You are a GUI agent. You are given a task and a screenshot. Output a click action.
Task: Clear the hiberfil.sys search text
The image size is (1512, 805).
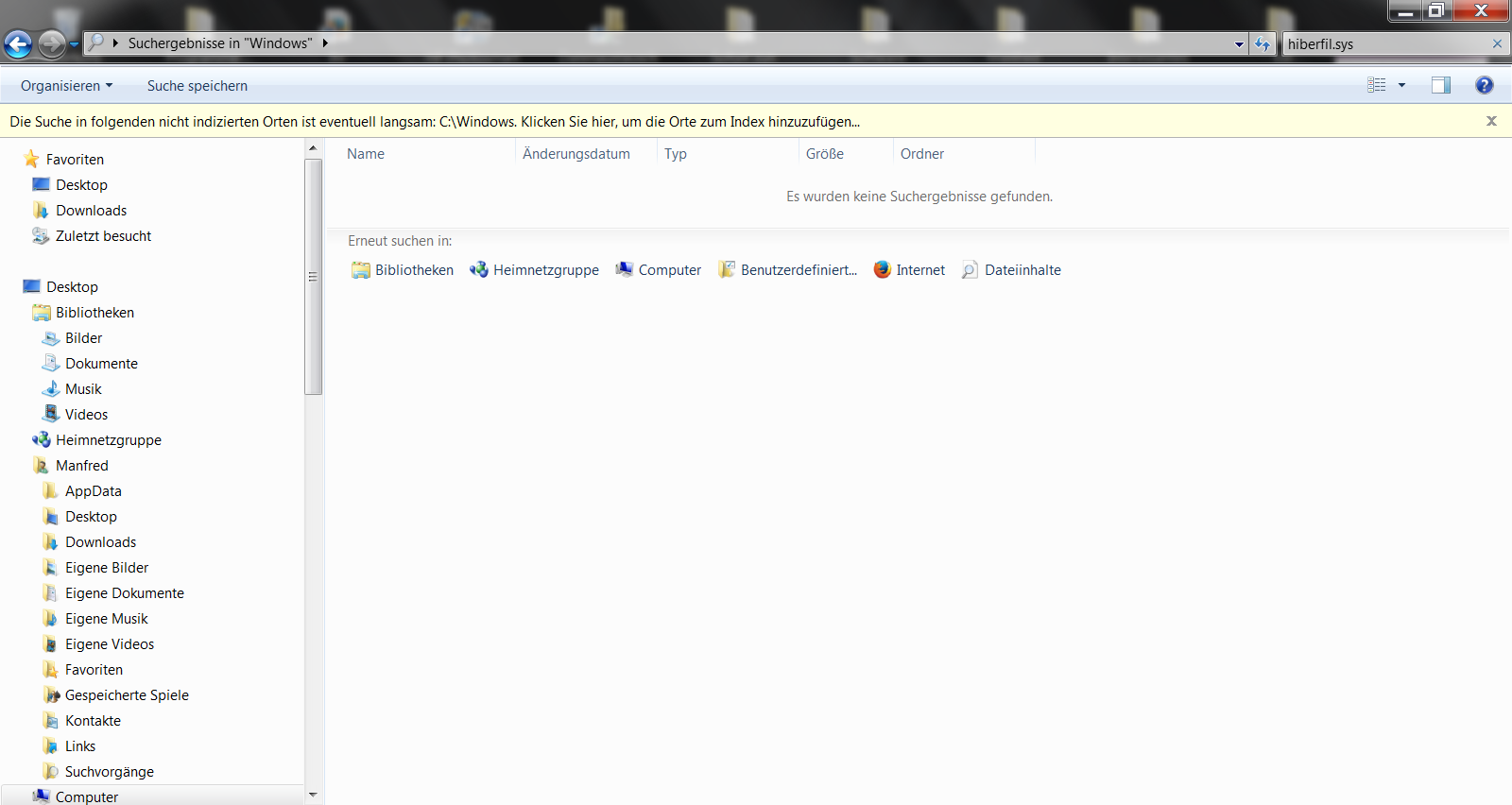coord(1497,43)
